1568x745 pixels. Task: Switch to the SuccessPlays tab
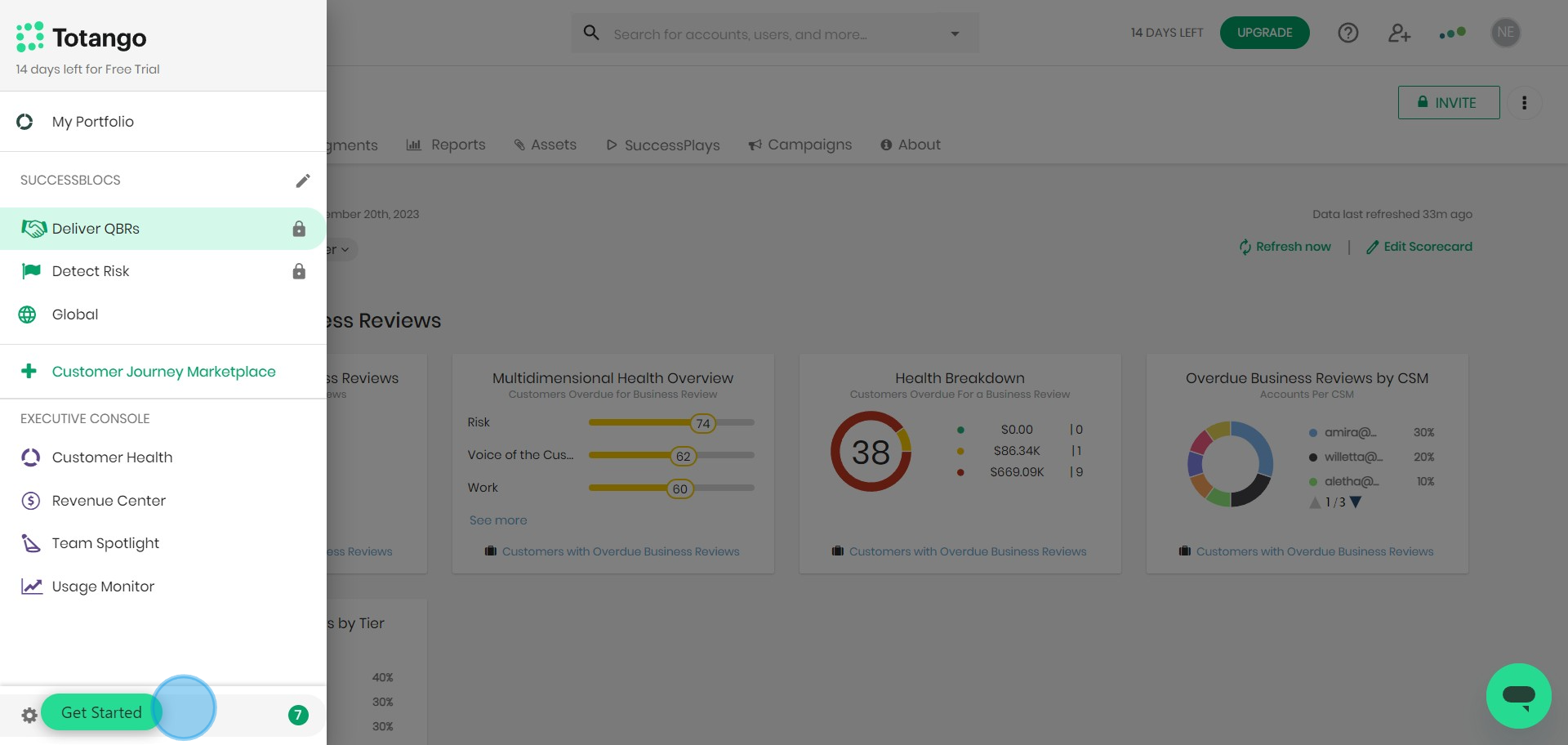[x=662, y=145]
